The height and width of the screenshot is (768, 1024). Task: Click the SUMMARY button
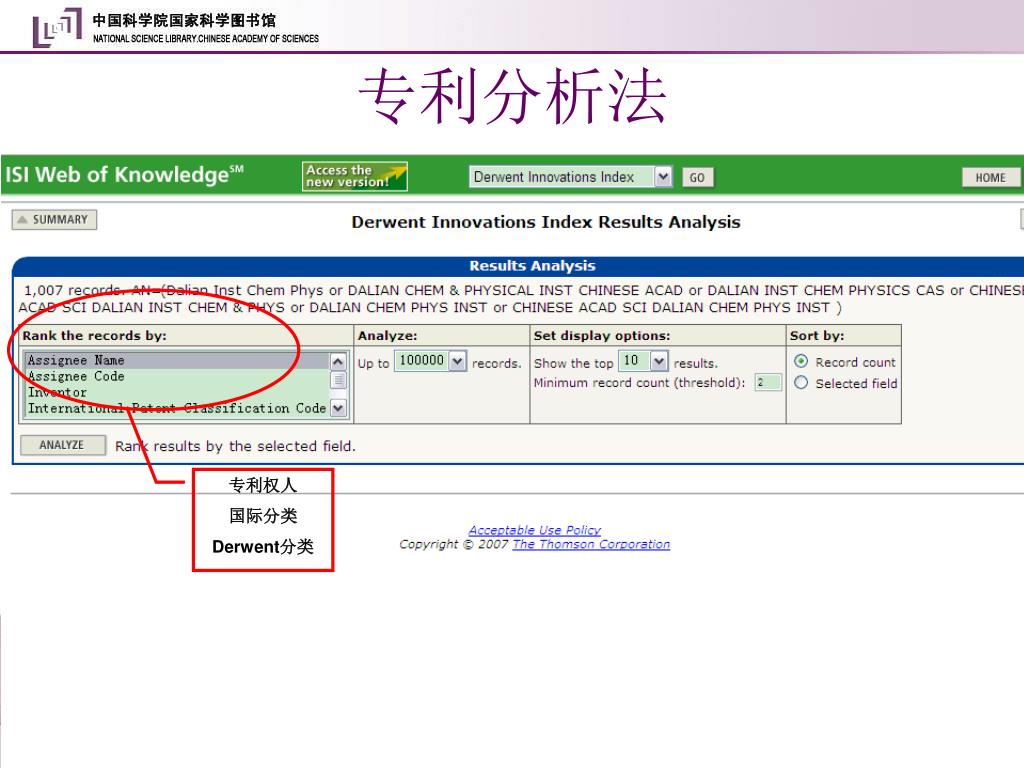[54, 219]
